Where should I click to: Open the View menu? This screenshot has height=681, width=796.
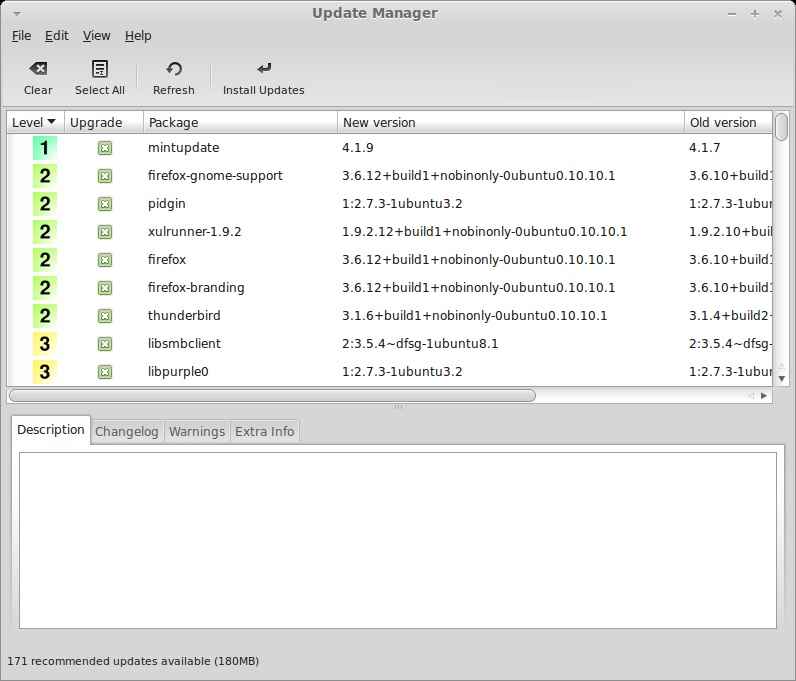coord(96,36)
